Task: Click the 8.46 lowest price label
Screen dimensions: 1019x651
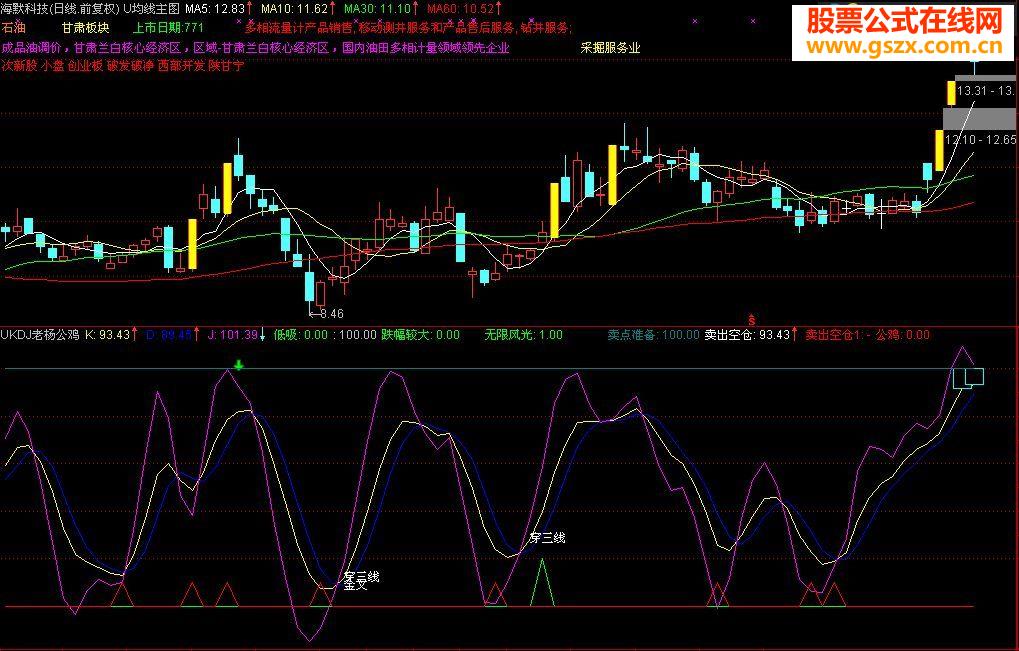Action: pos(332,314)
